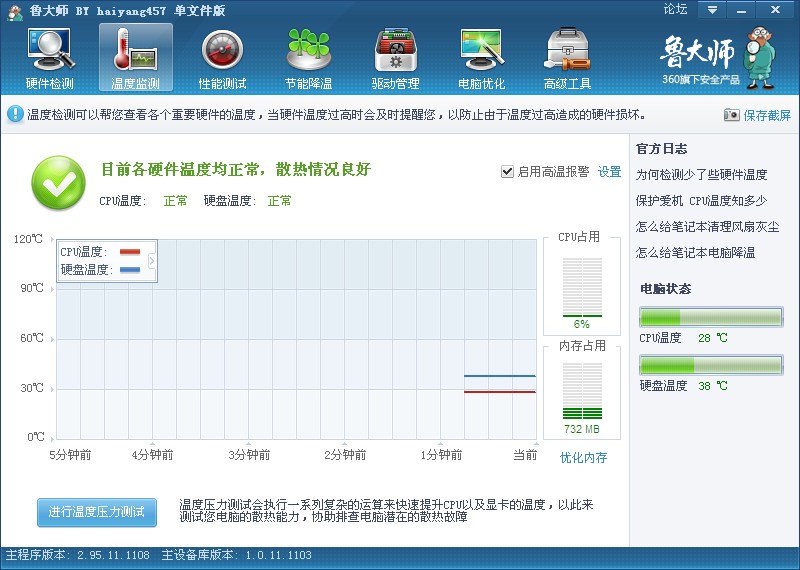Open article 为何检测少了些硬件温度
The width and height of the screenshot is (800, 570).
[x=701, y=175]
